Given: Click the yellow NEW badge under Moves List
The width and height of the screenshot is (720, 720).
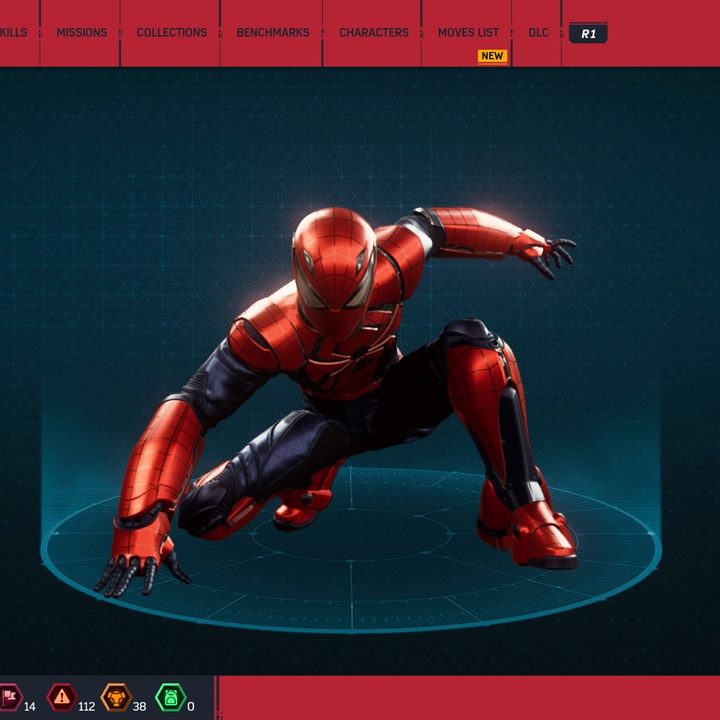Looking at the screenshot, I should [492, 56].
